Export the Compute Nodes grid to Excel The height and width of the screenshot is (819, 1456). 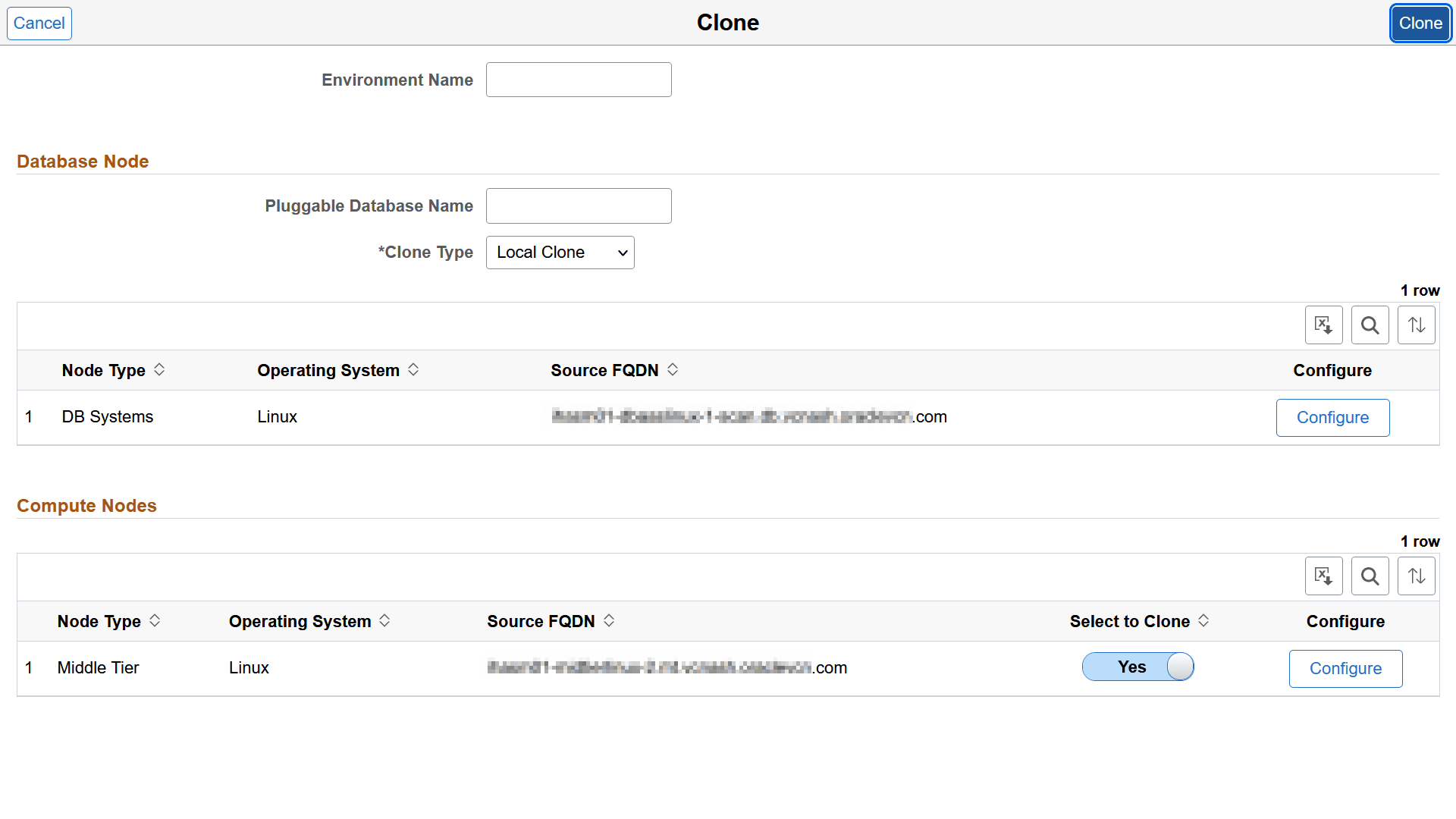point(1323,576)
